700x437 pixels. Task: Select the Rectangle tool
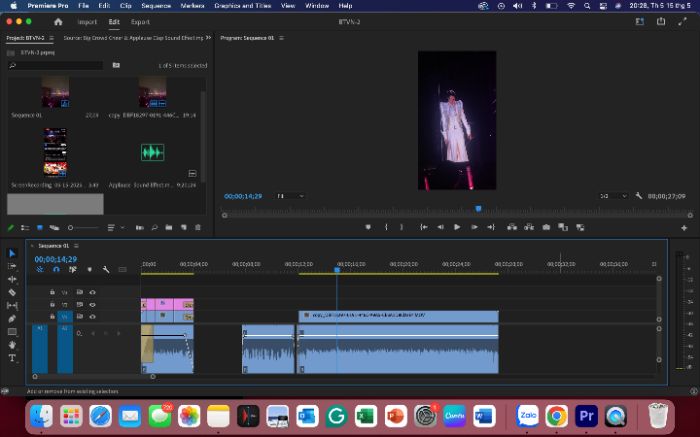(12, 332)
